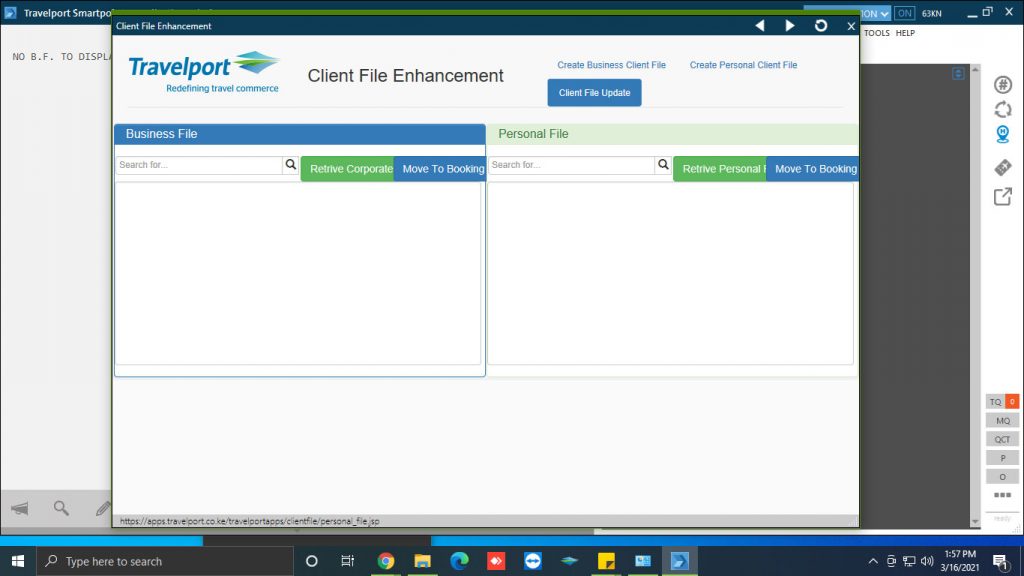Open Microsoft Edge from taskbar
This screenshot has height=576, width=1024.
(x=459, y=561)
